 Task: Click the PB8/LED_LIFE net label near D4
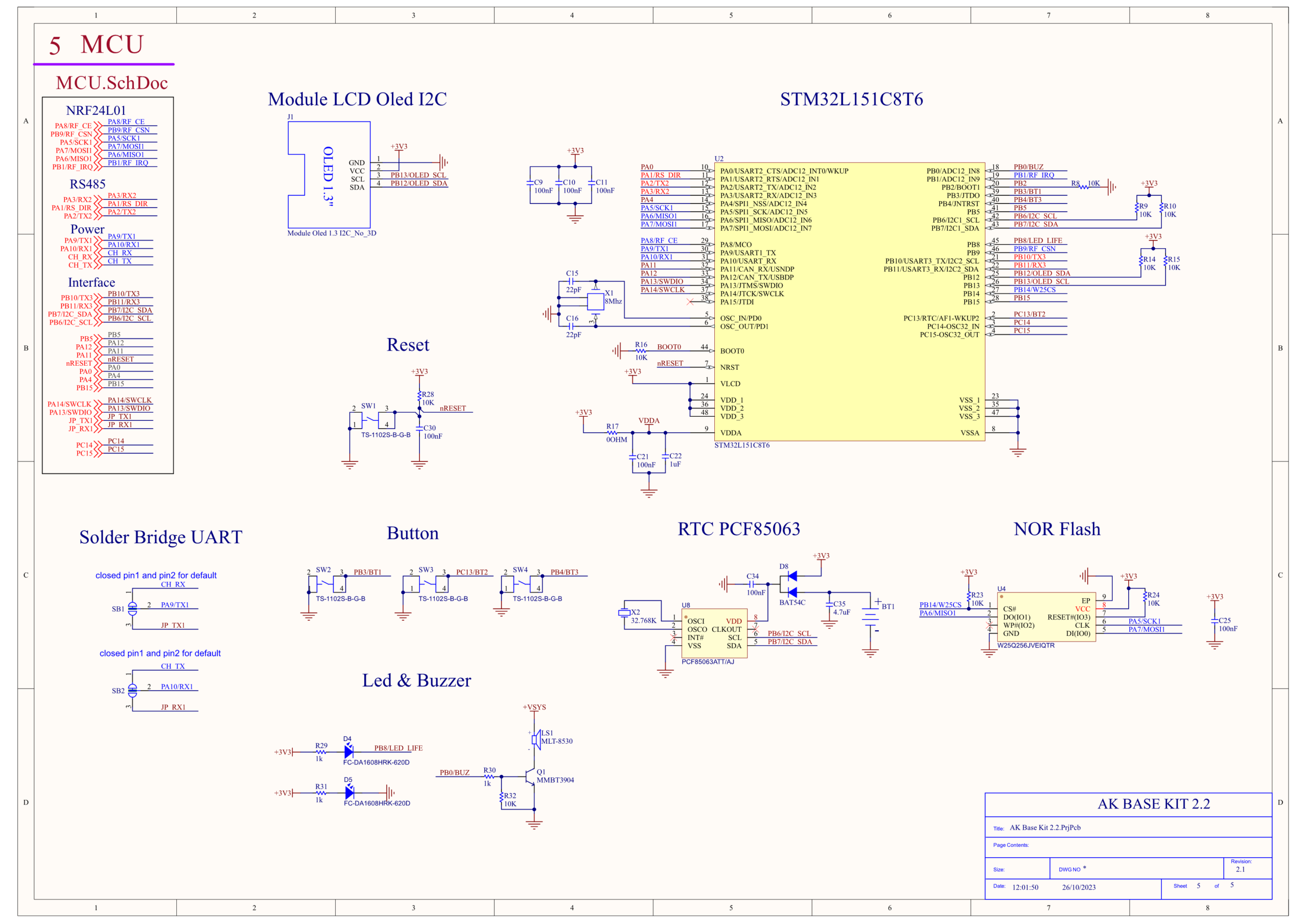pyautogui.click(x=398, y=748)
